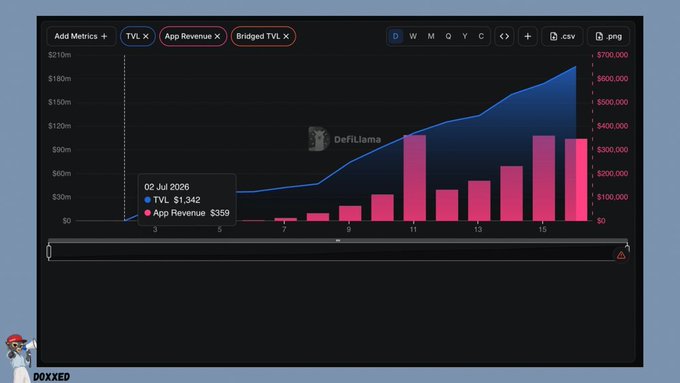Click the $300,000 right axis label
The height and width of the screenshot is (383, 680).
[x=612, y=150]
